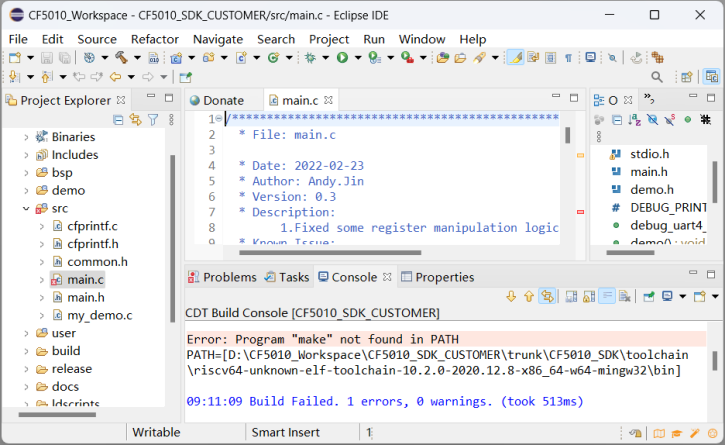Select the C/C++ perspective button

point(711,76)
